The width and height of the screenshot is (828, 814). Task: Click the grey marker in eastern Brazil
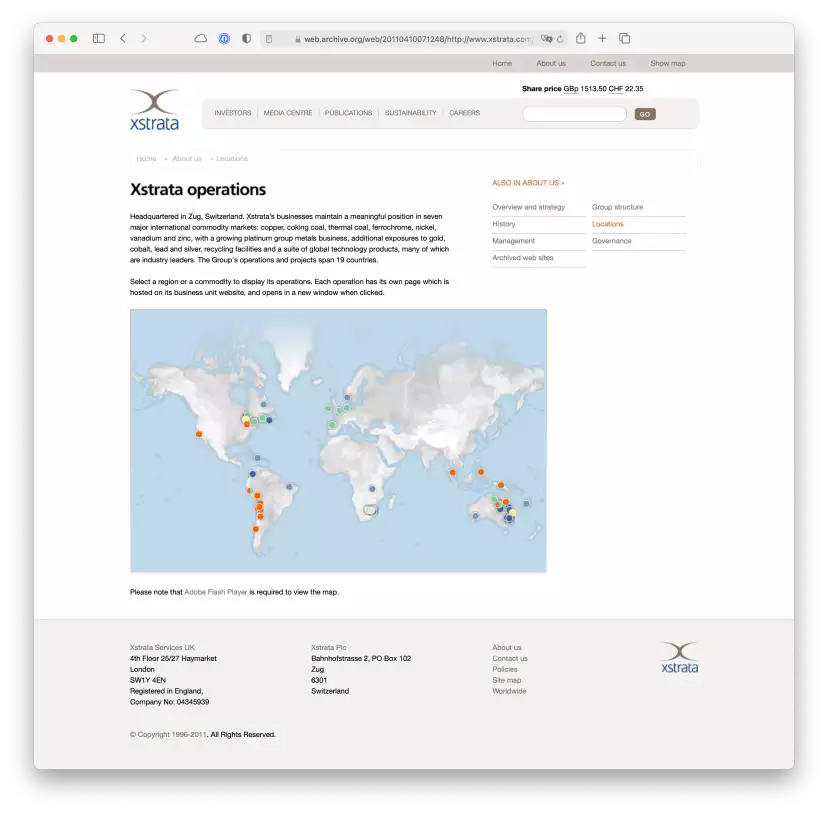[x=289, y=487]
